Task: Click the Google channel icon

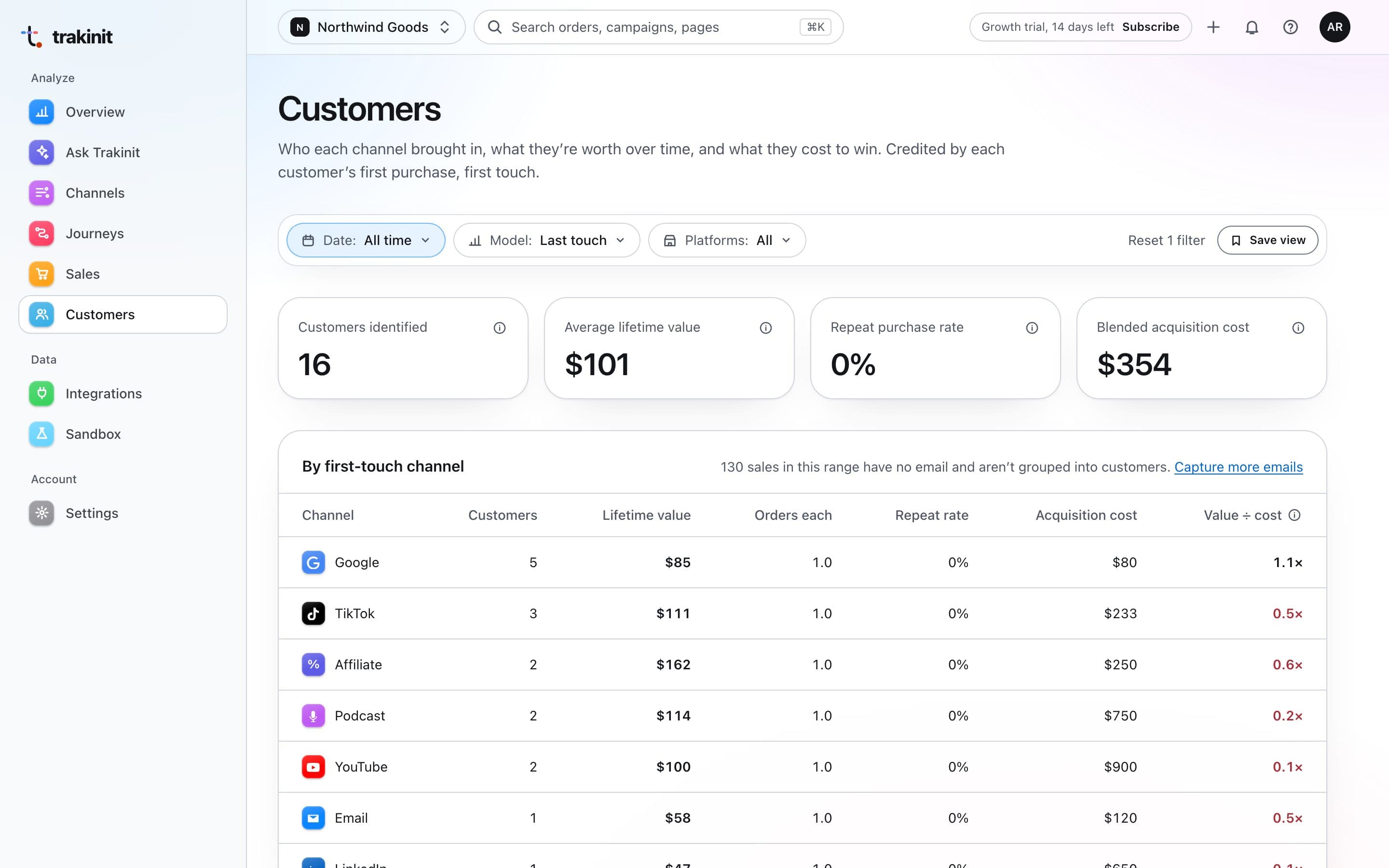Action: 313,563
